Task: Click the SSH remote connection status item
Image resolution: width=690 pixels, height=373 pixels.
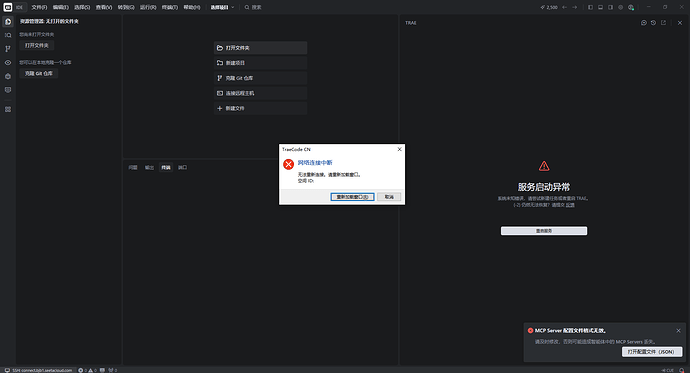Action: [x=38, y=370]
